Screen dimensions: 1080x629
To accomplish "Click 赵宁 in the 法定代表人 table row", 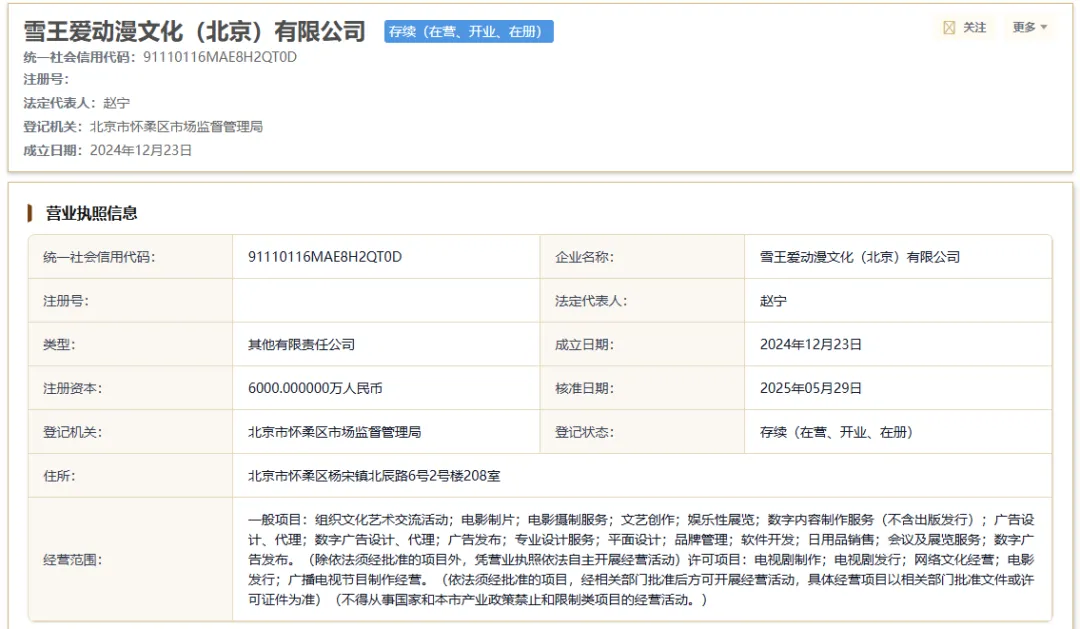I will coord(773,301).
